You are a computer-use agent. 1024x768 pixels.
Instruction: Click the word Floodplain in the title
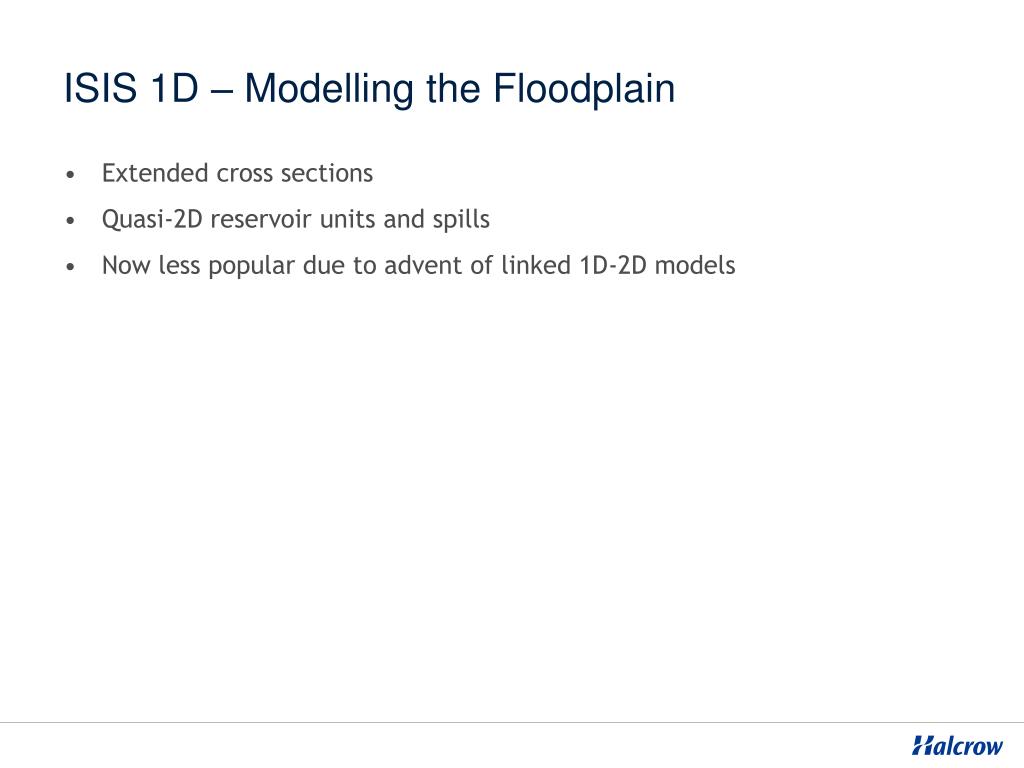pos(584,89)
